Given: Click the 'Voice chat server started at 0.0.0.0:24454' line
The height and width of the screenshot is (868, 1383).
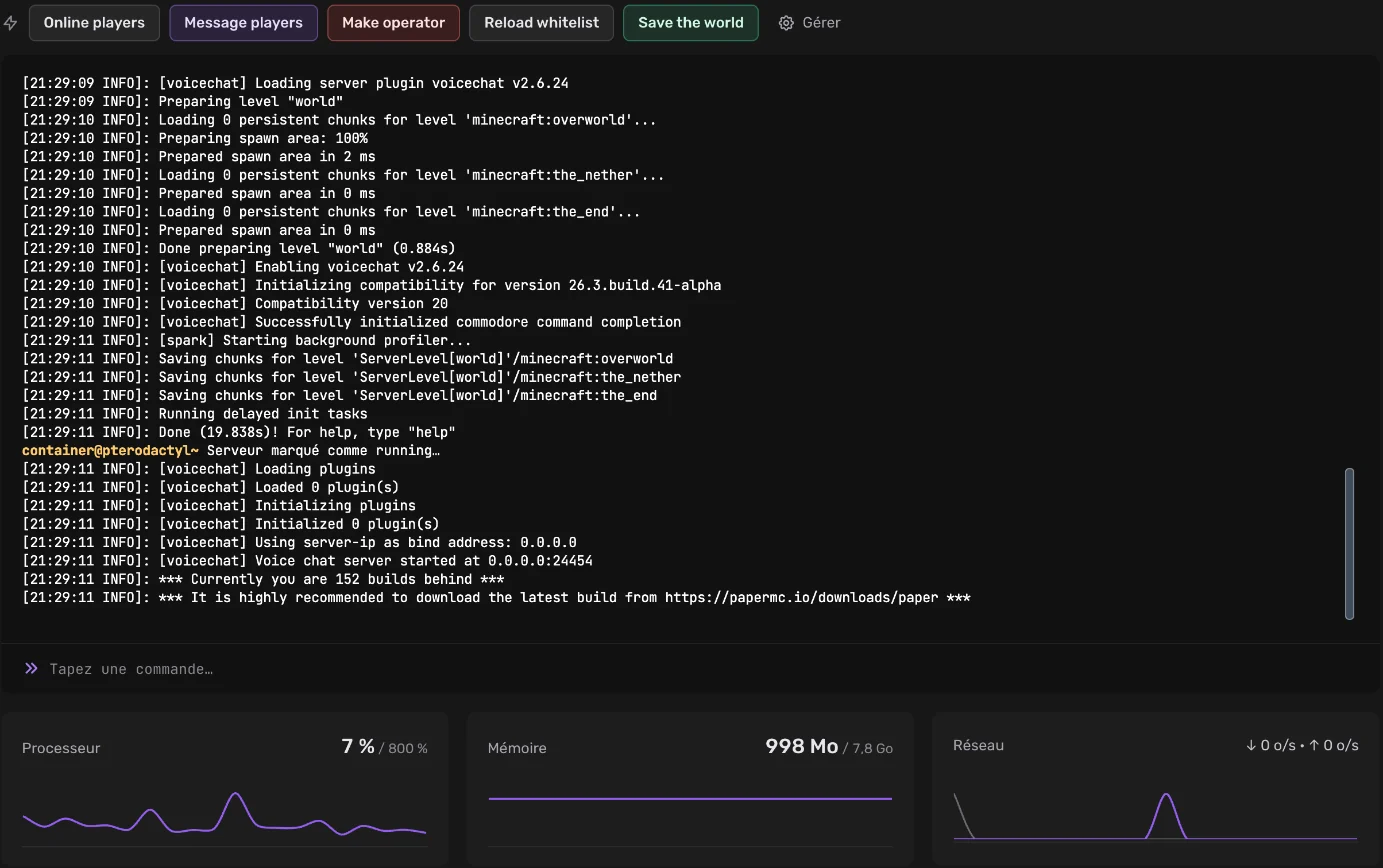Looking at the screenshot, I should (307, 561).
